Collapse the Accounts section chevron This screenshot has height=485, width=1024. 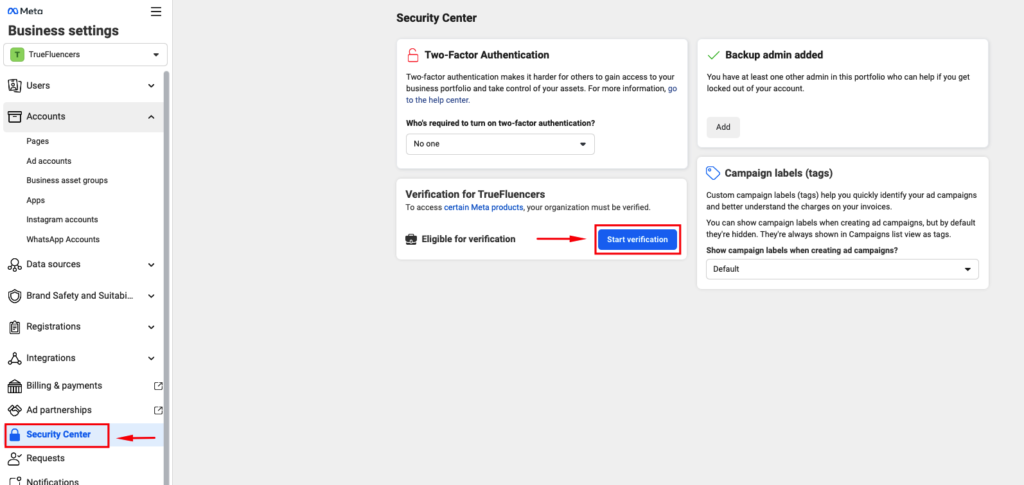(152, 117)
